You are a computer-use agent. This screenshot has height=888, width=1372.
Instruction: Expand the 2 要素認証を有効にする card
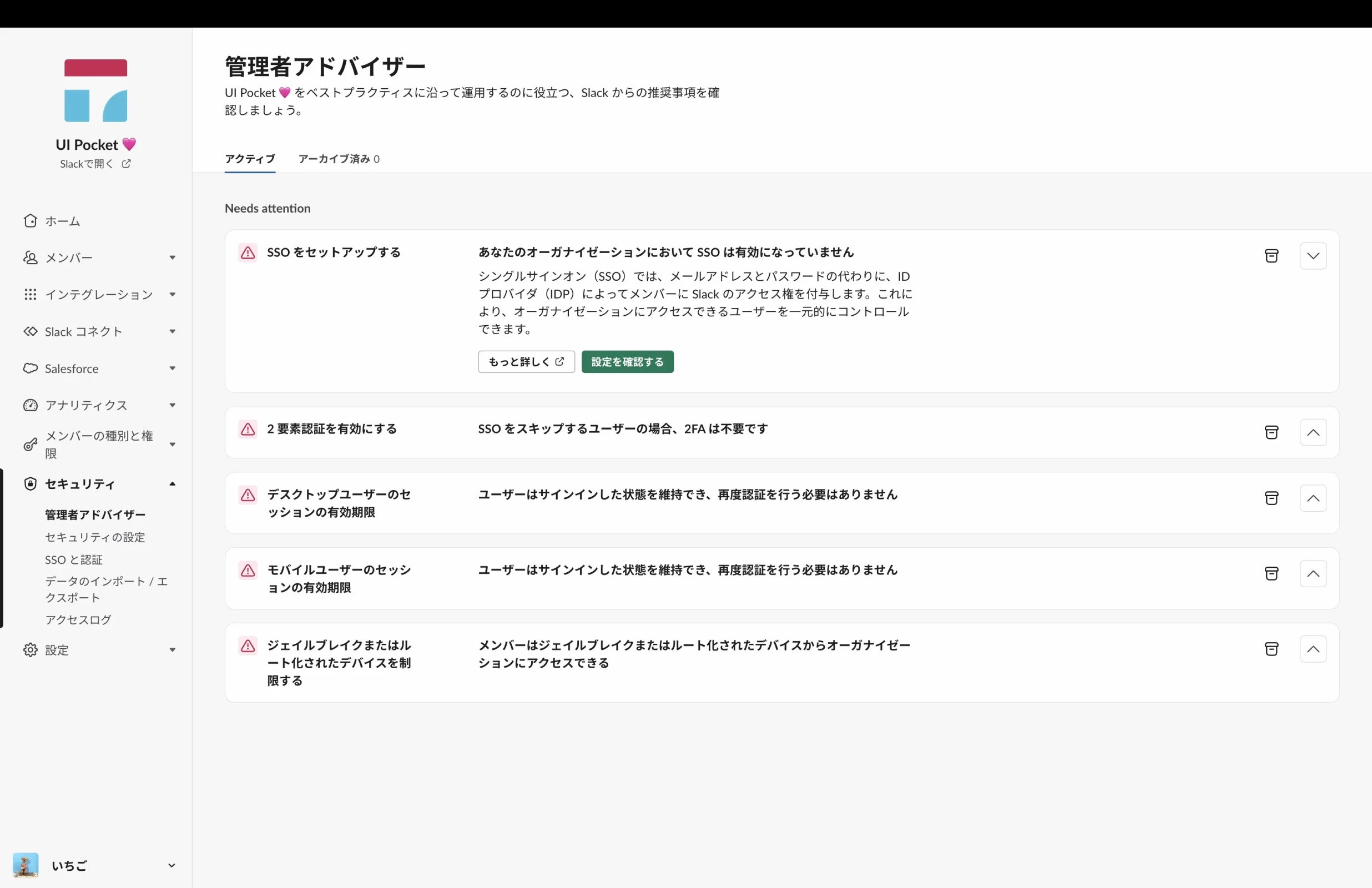pos(1313,432)
